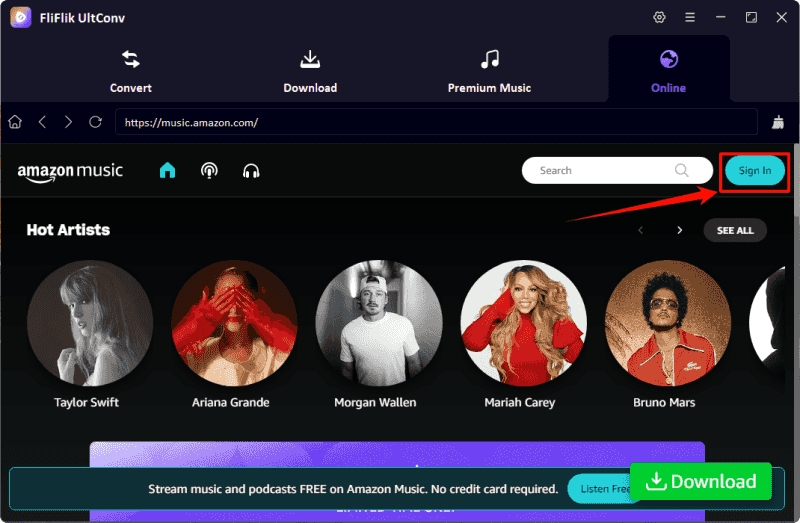Click the browser home icon

pyautogui.click(x=15, y=122)
